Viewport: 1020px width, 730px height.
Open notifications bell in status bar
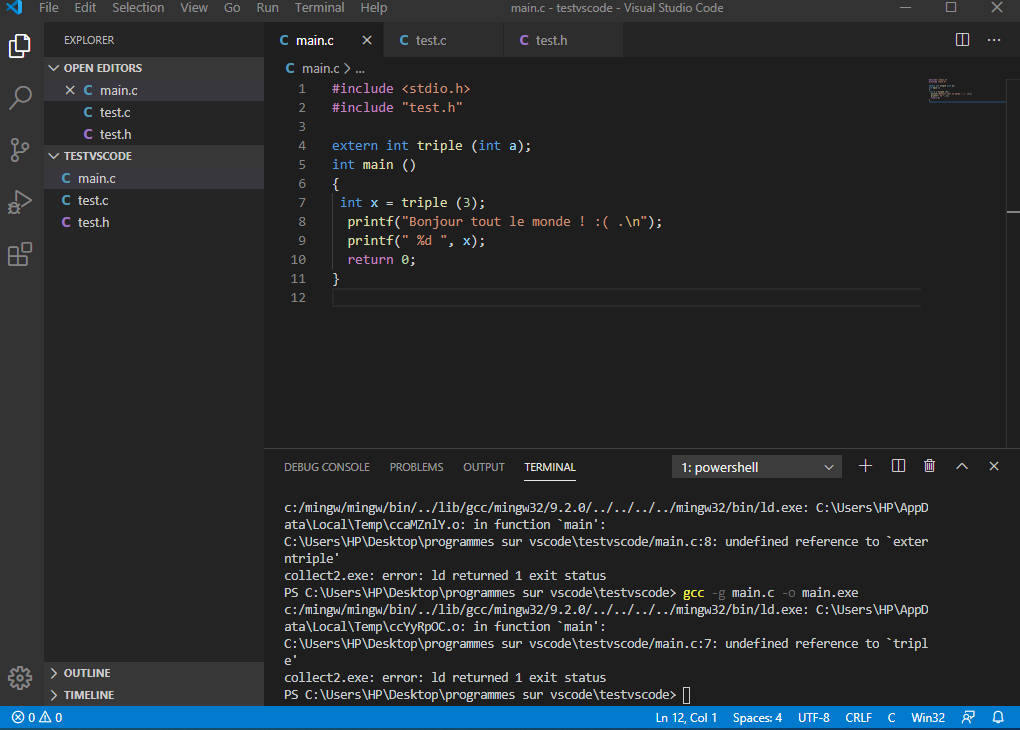click(x=998, y=718)
